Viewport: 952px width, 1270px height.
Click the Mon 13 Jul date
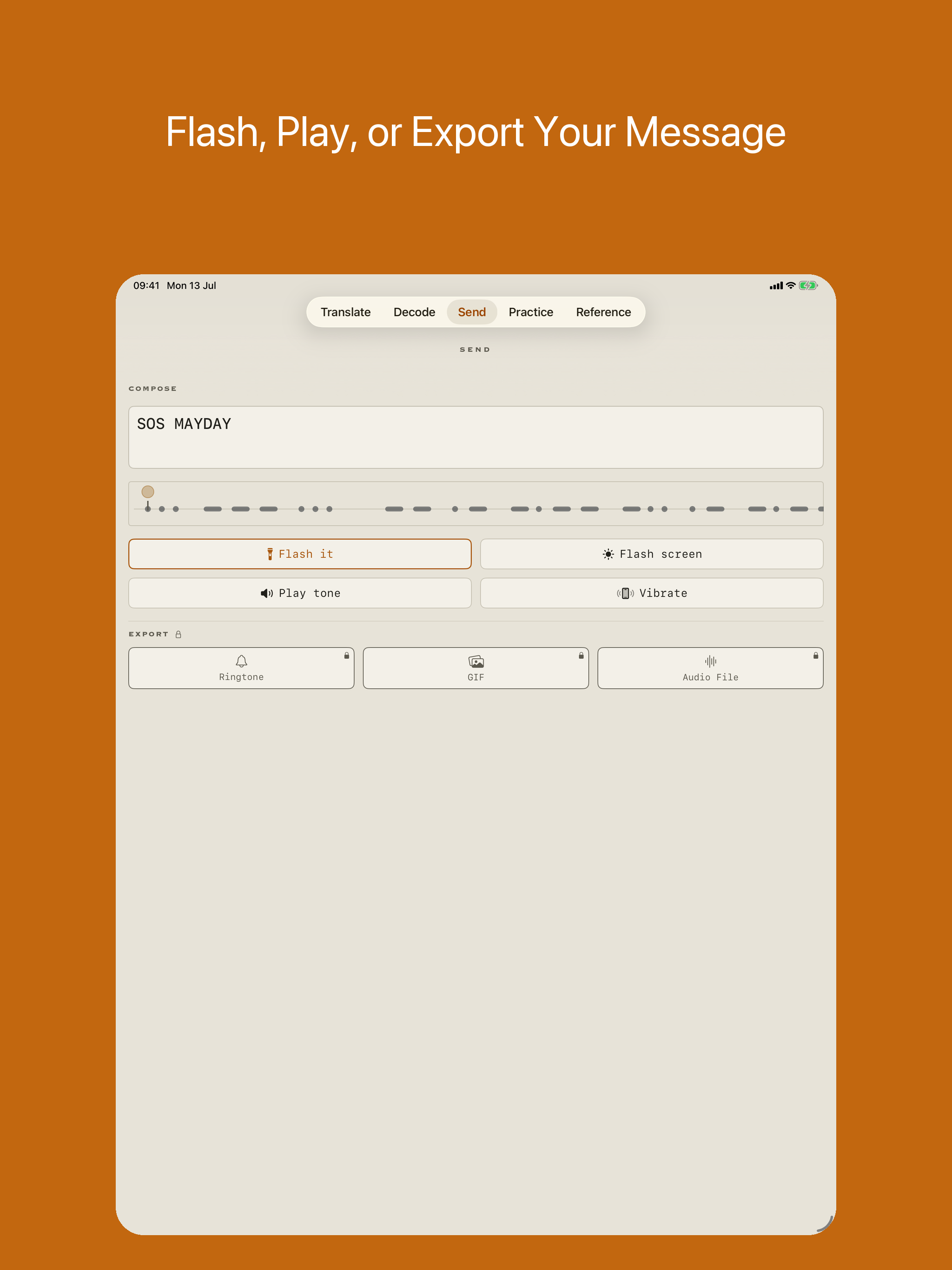[x=191, y=285]
